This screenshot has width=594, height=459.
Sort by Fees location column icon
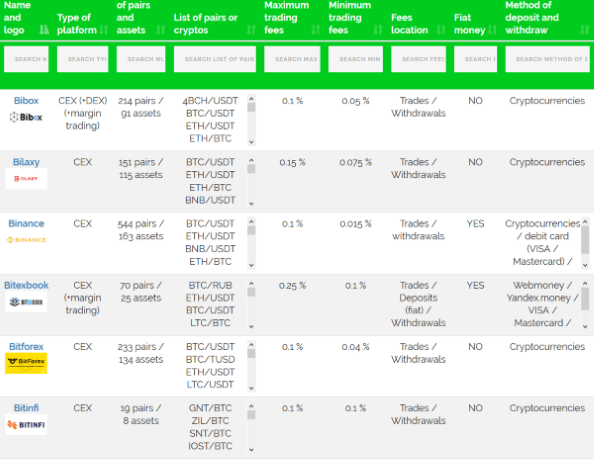[441, 30]
